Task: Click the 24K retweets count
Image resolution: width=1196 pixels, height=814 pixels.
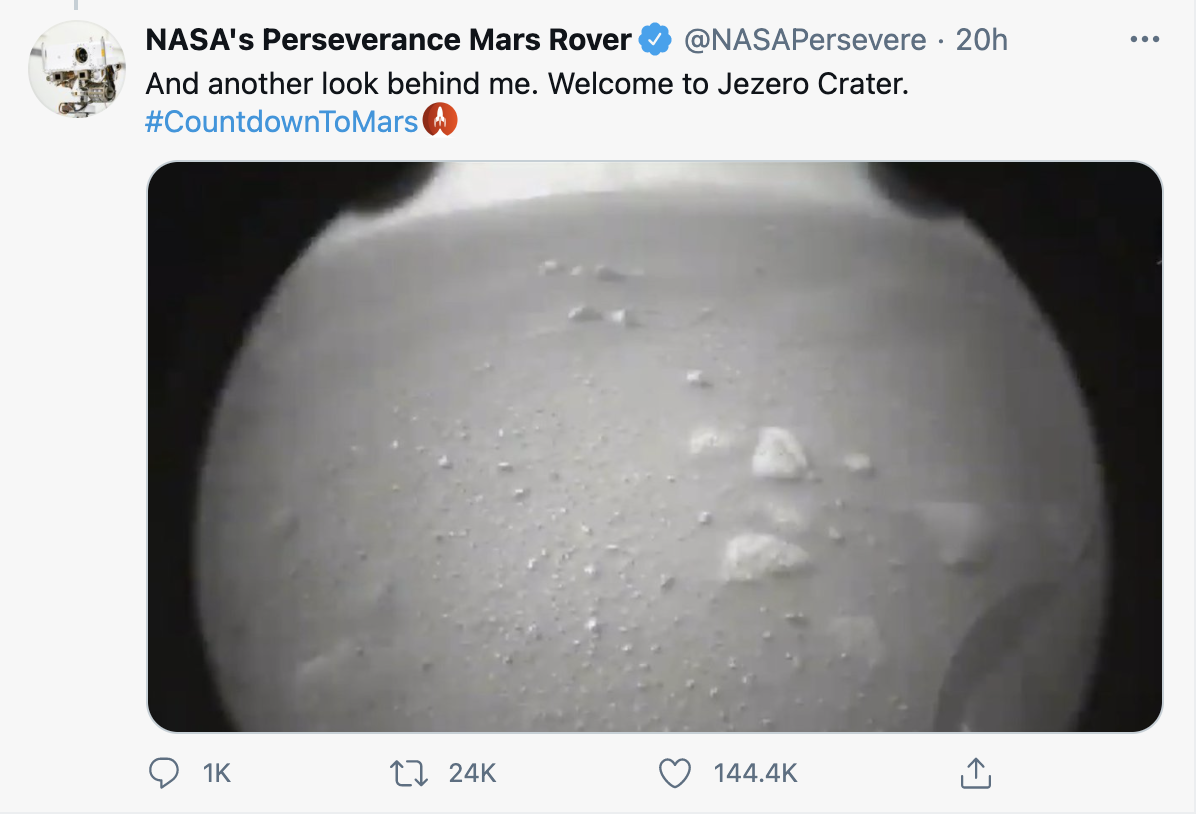Action: (x=473, y=773)
